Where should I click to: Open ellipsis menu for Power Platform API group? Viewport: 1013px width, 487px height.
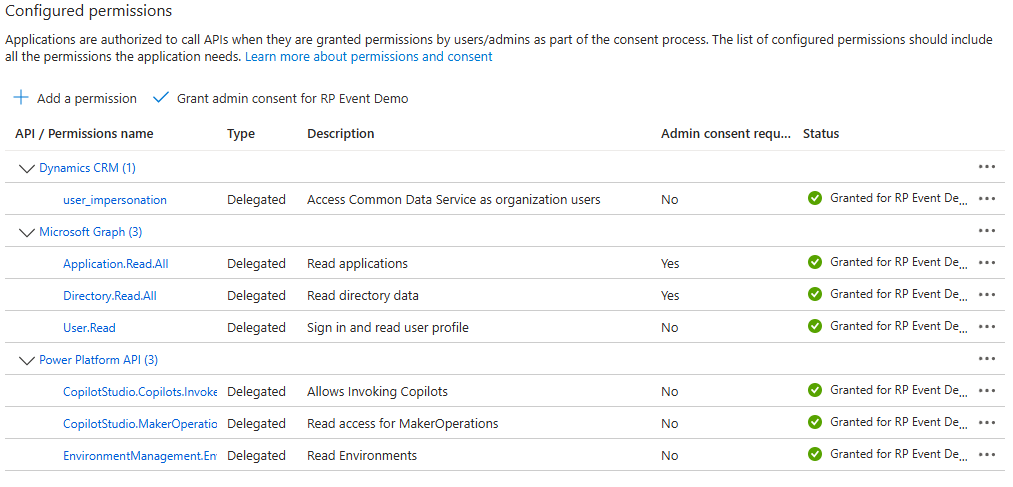coord(987,359)
